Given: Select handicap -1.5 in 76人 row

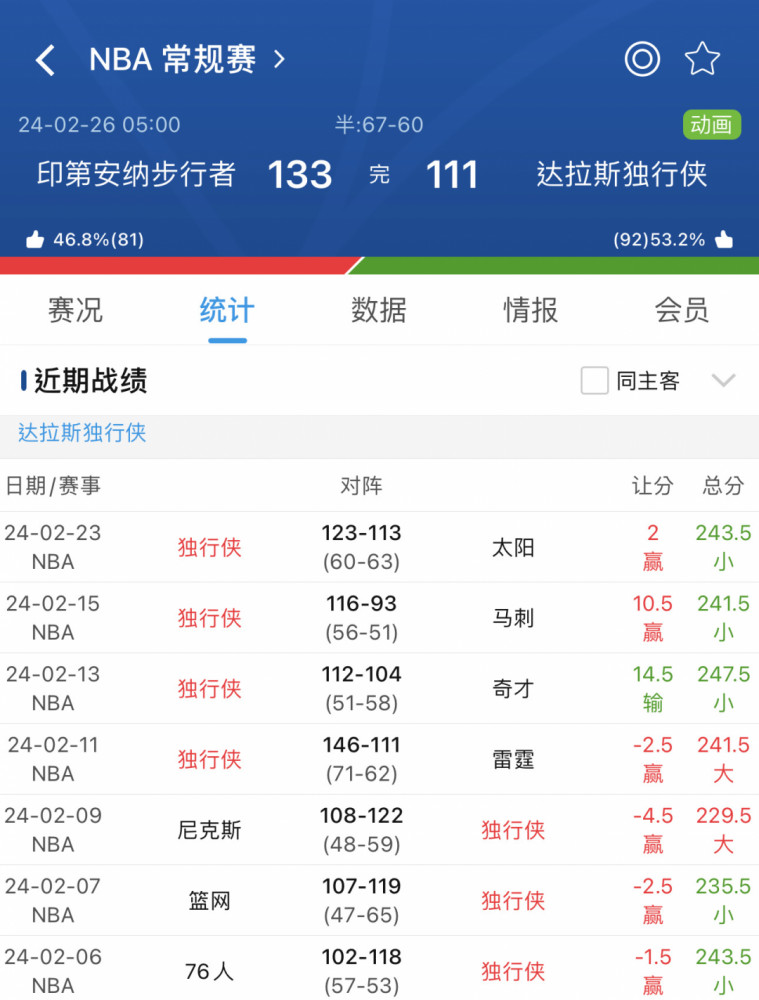Looking at the screenshot, I should [x=652, y=957].
